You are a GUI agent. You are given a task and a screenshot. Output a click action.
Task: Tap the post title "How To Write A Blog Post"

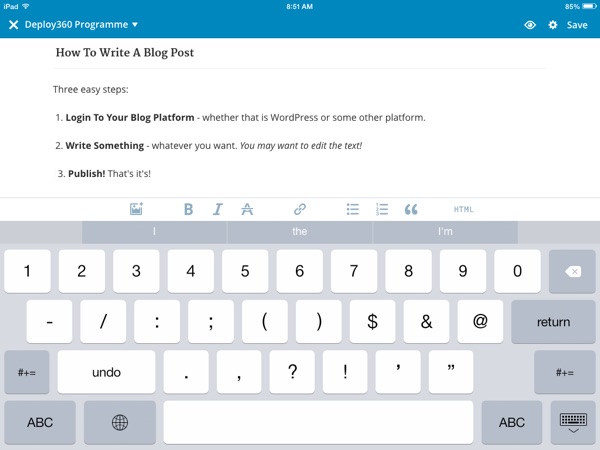[x=125, y=52]
